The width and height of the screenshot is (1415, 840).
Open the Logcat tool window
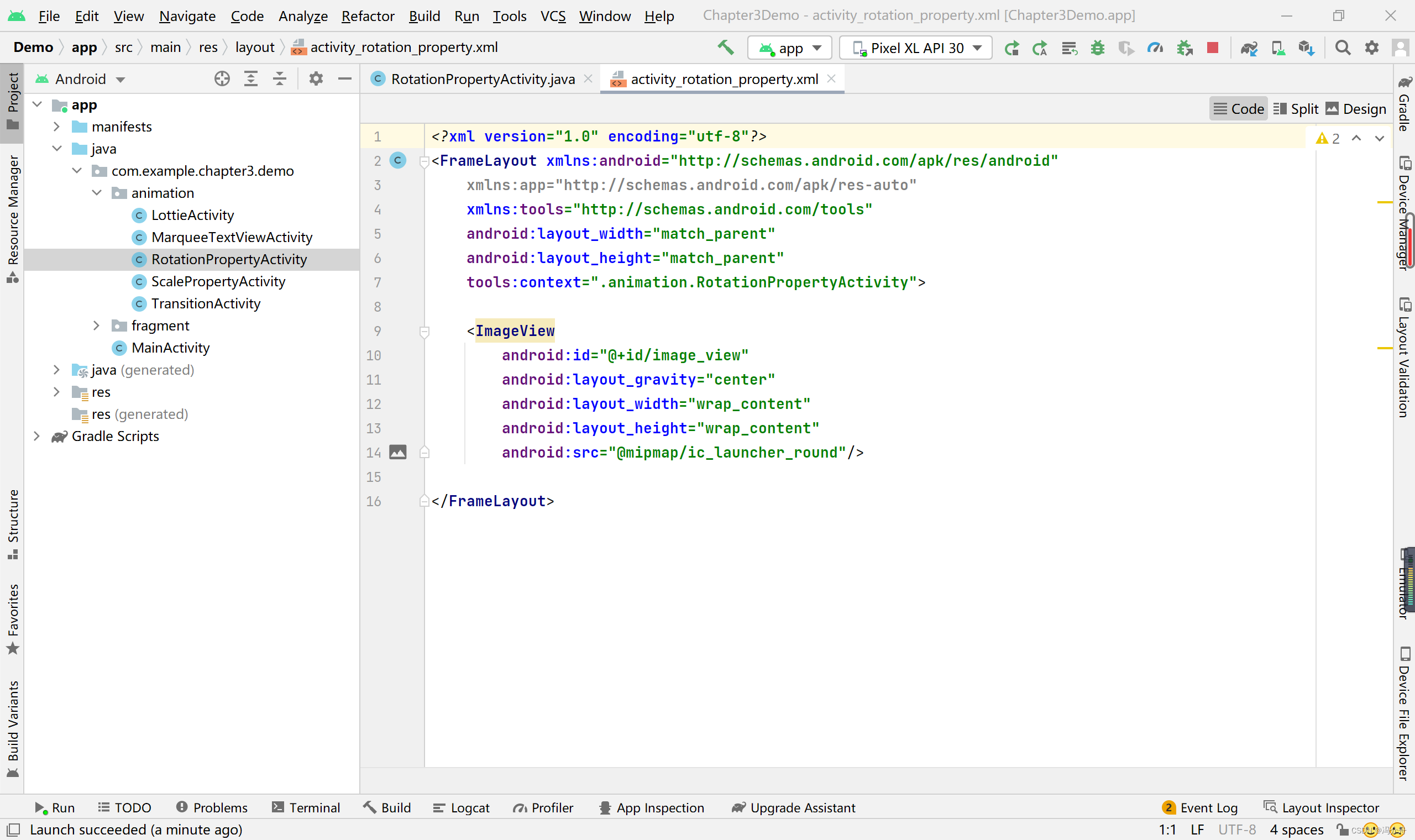462,808
